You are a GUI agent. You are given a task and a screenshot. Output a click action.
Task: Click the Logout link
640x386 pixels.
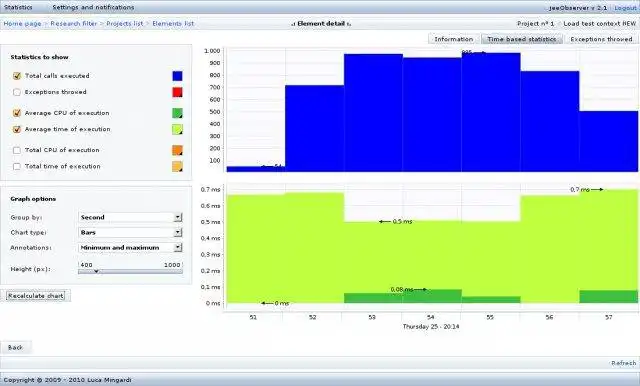[x=625, y=8]
